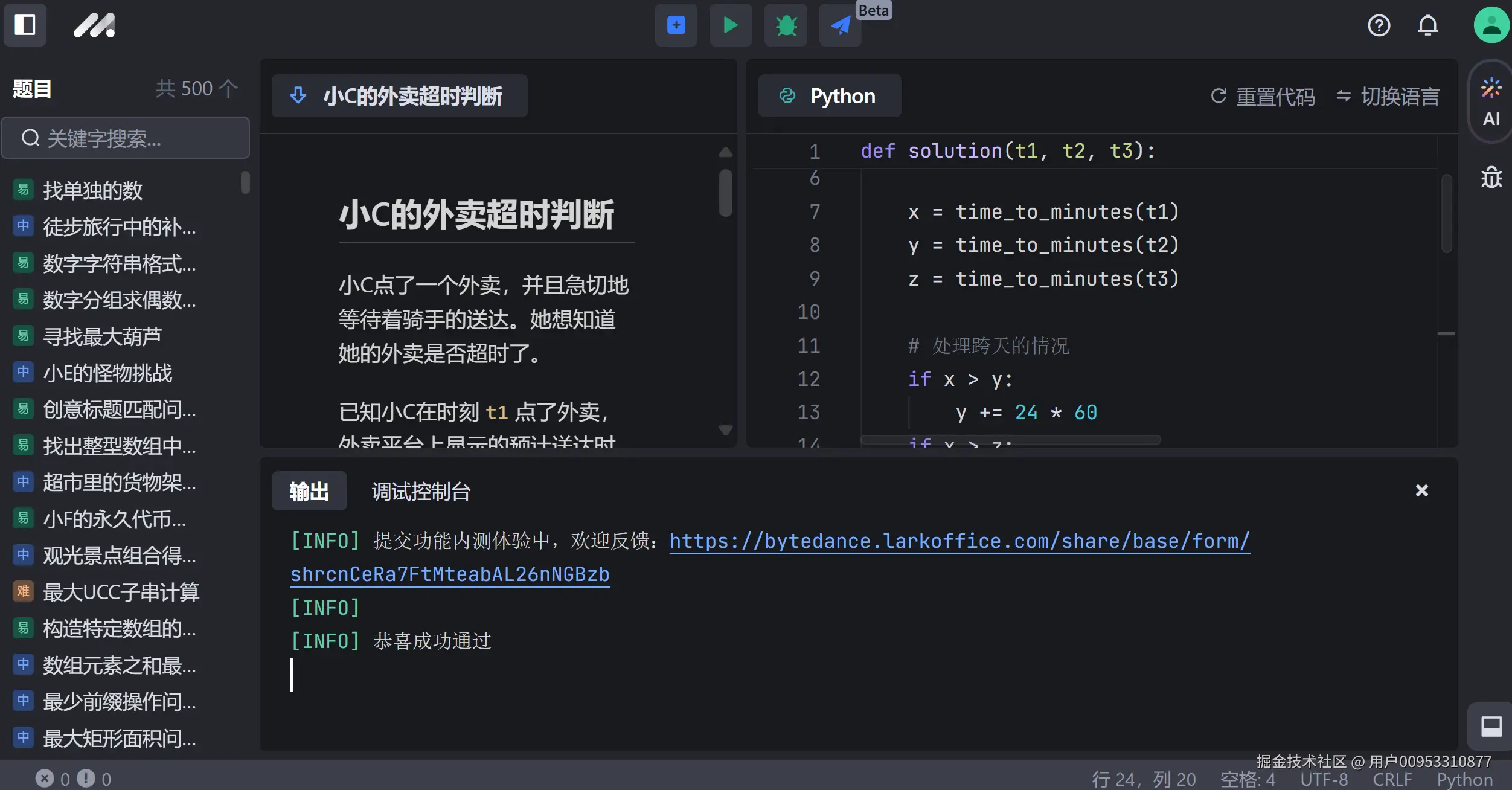Viewport: 1512px width, 790px height.
Task: Open the AI assistant panel
Action: pos(1491,103)
